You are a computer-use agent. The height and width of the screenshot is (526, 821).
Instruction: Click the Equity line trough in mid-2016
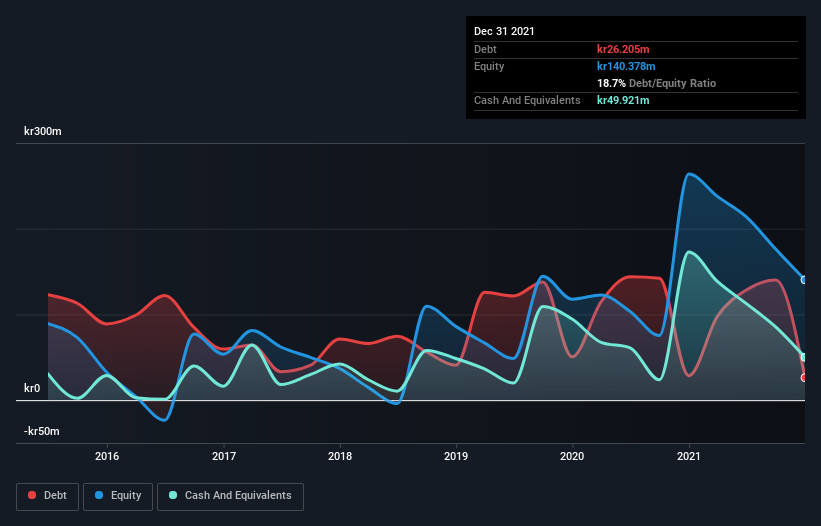coord(164,420)
